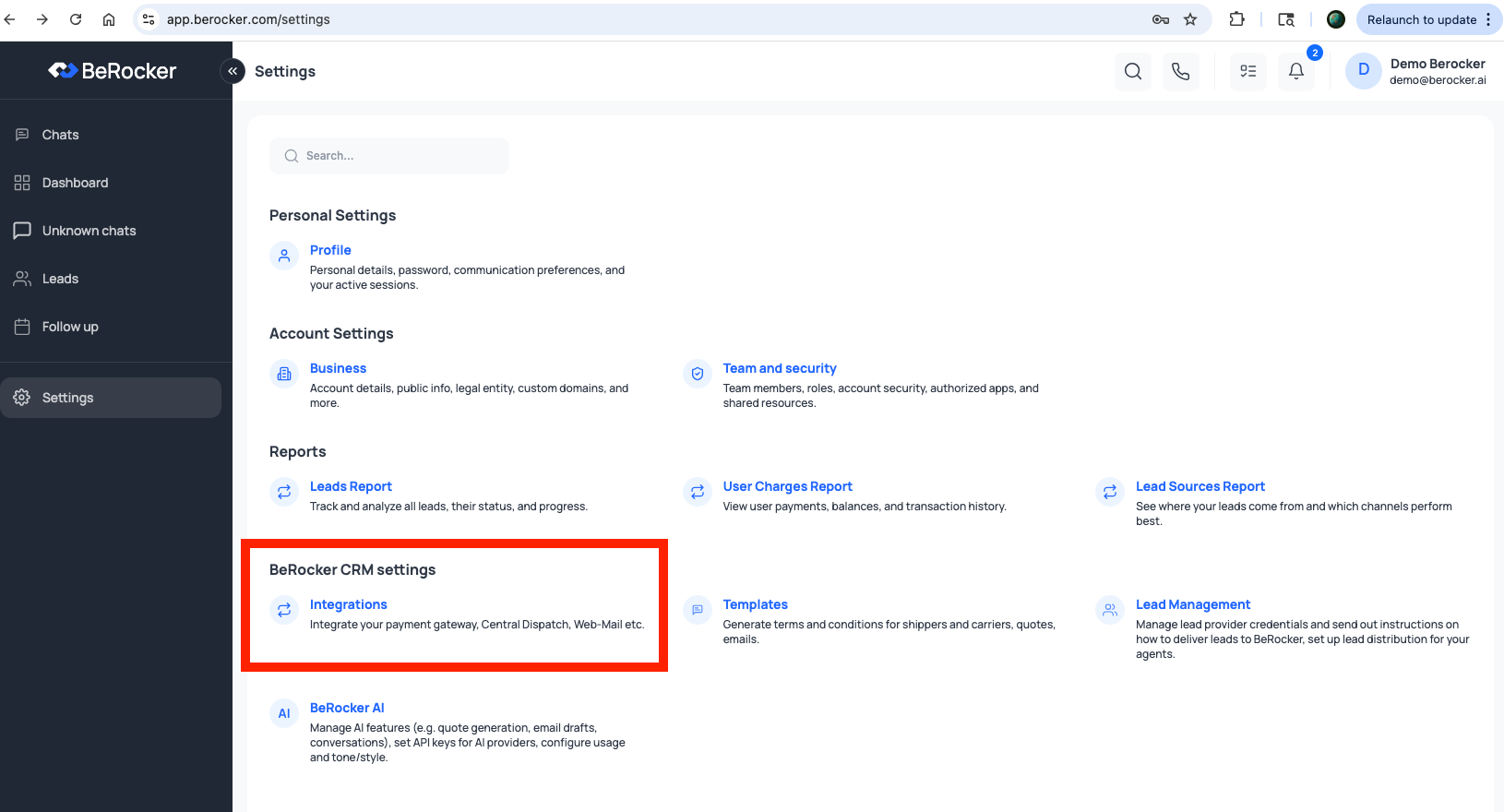Click the Relaunch to update button
This screenshot has width=1504, height=812.
click(x=1421, y=19)
